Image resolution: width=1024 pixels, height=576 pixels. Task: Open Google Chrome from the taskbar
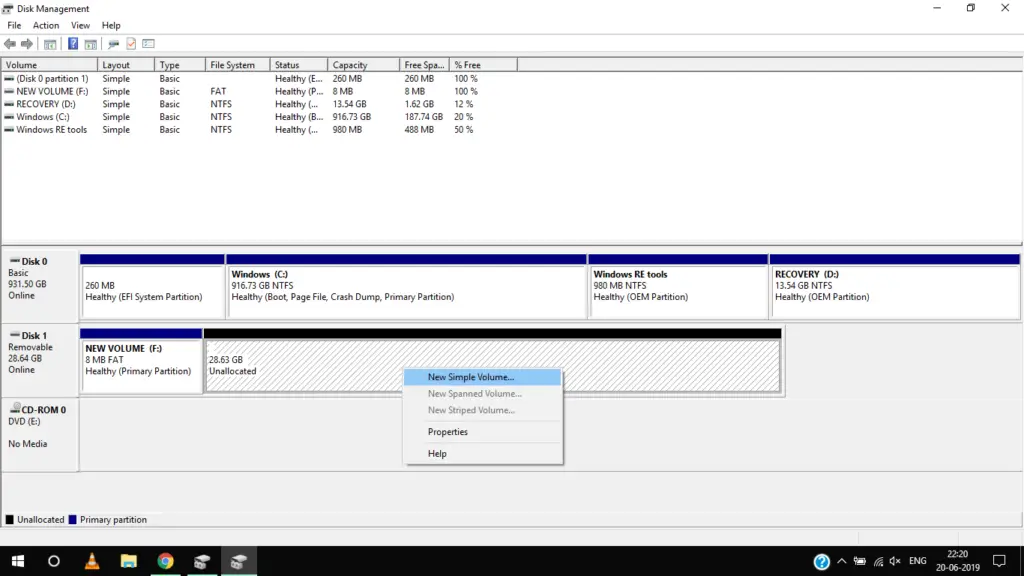(165, 561)
